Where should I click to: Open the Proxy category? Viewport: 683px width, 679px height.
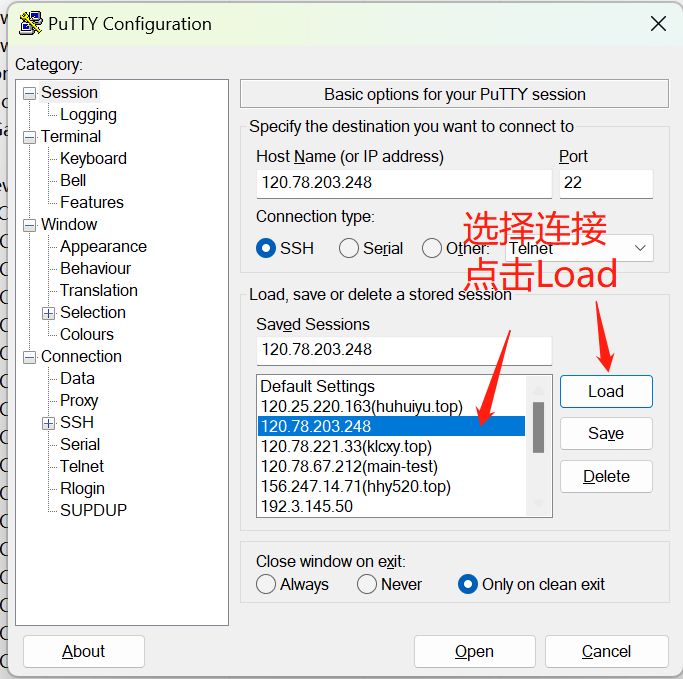(79, 400)
